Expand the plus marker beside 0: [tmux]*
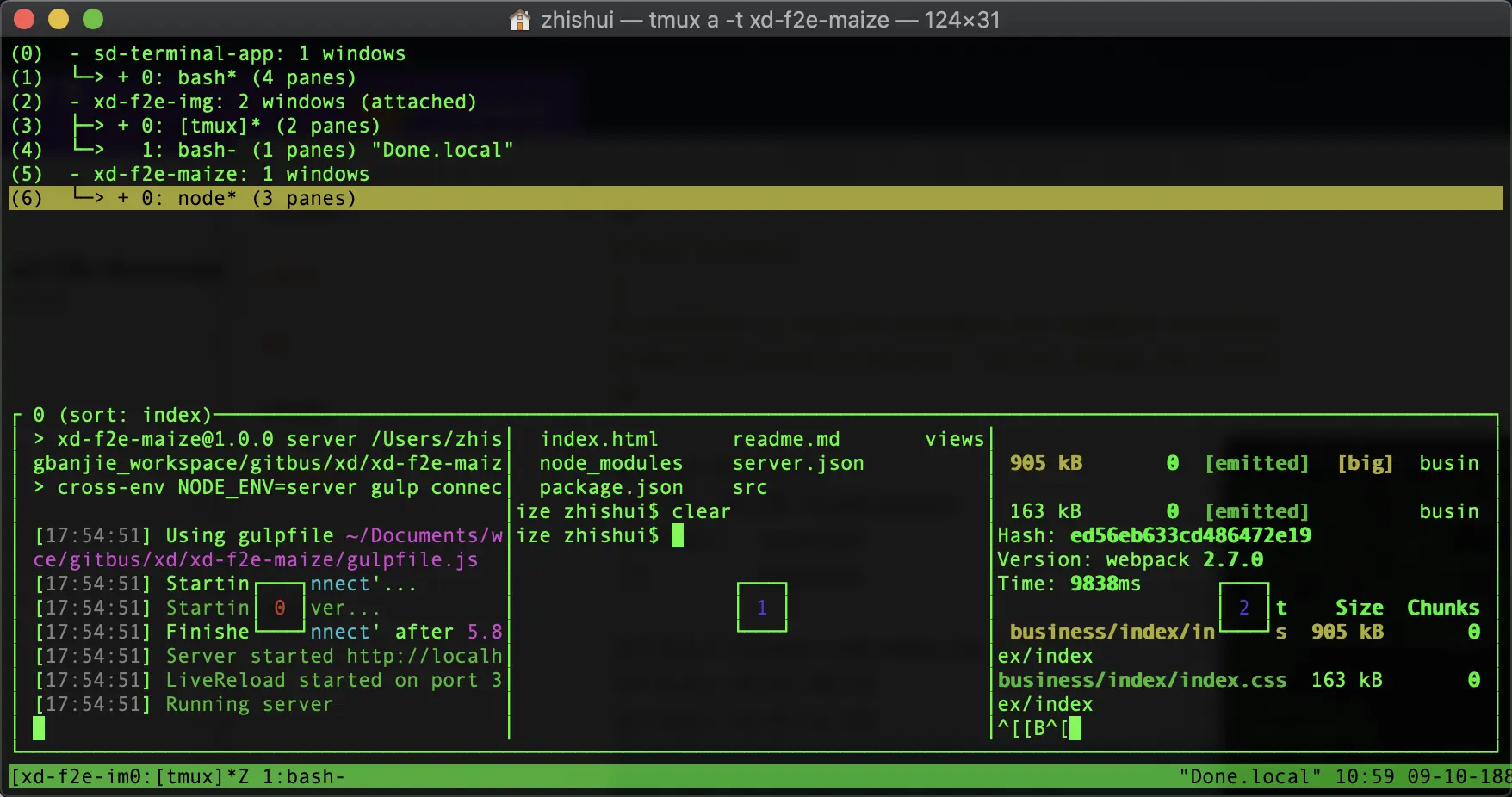 click(124, 126)
